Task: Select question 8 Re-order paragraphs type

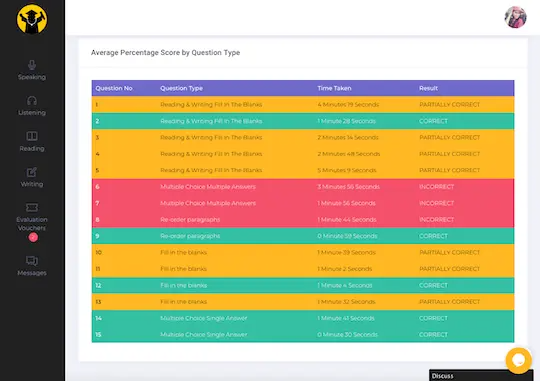Action: pos(190,220)
